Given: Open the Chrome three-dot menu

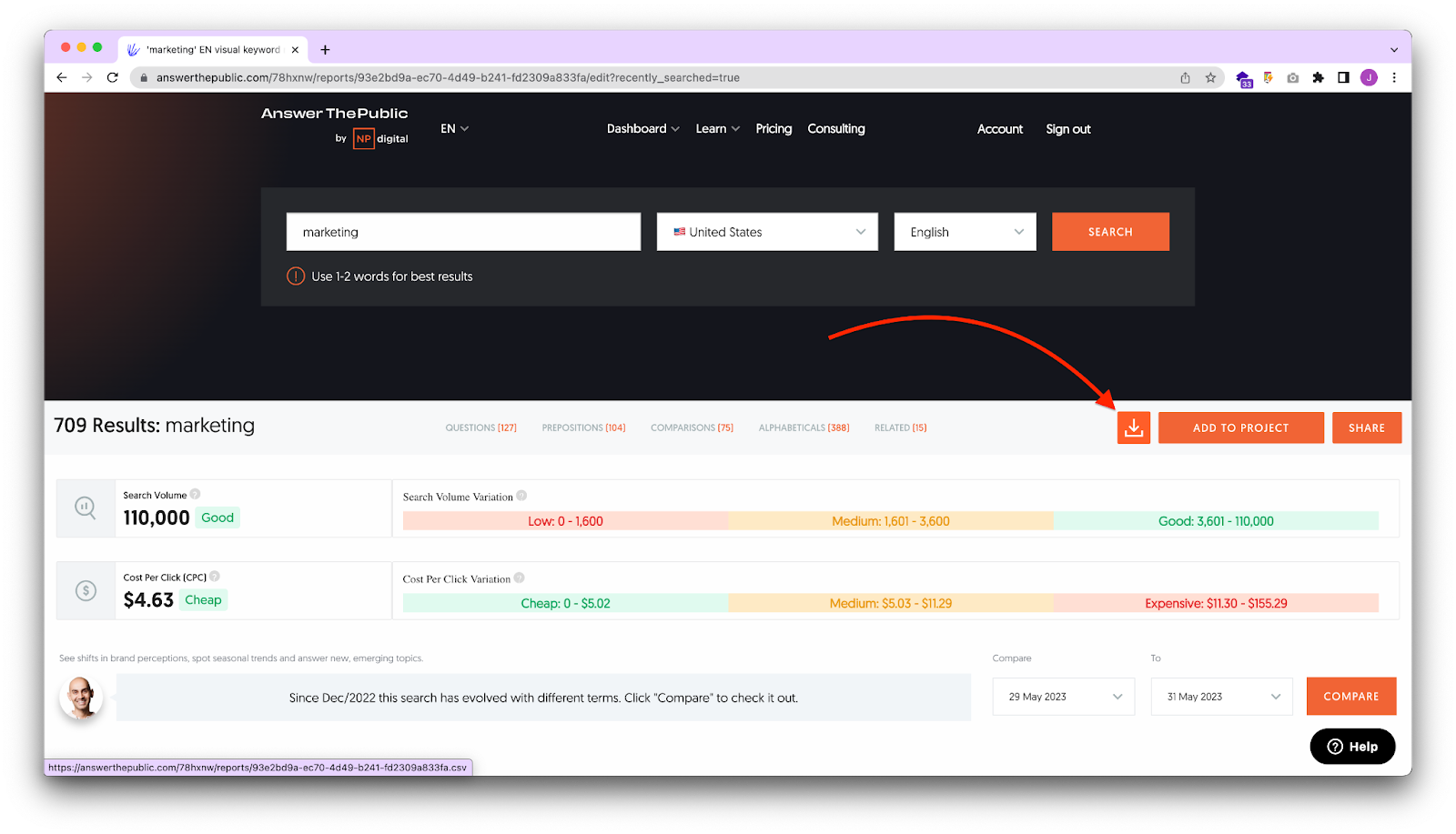Looking at the screenshot, I should click(1394, 78).
